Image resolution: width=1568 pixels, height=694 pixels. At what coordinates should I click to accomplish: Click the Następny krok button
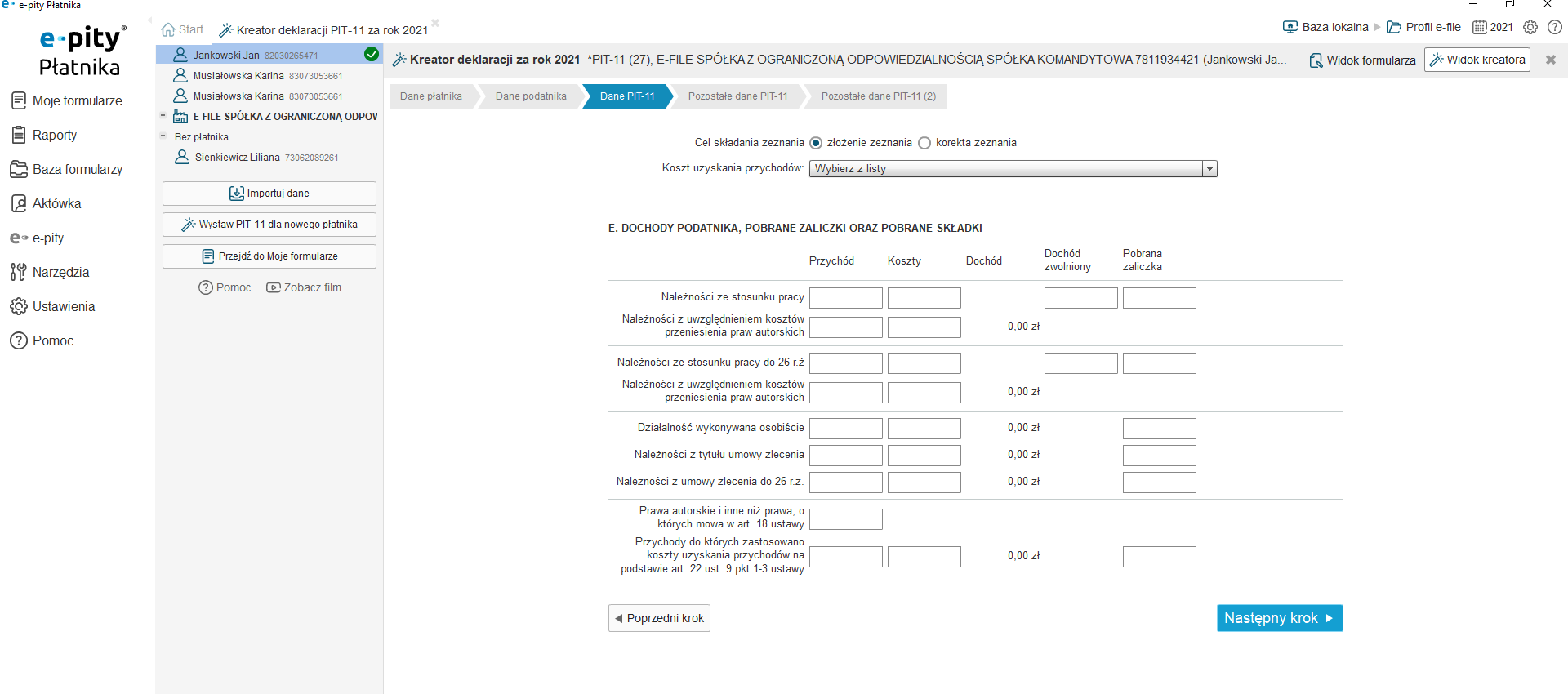(1280, 618)
